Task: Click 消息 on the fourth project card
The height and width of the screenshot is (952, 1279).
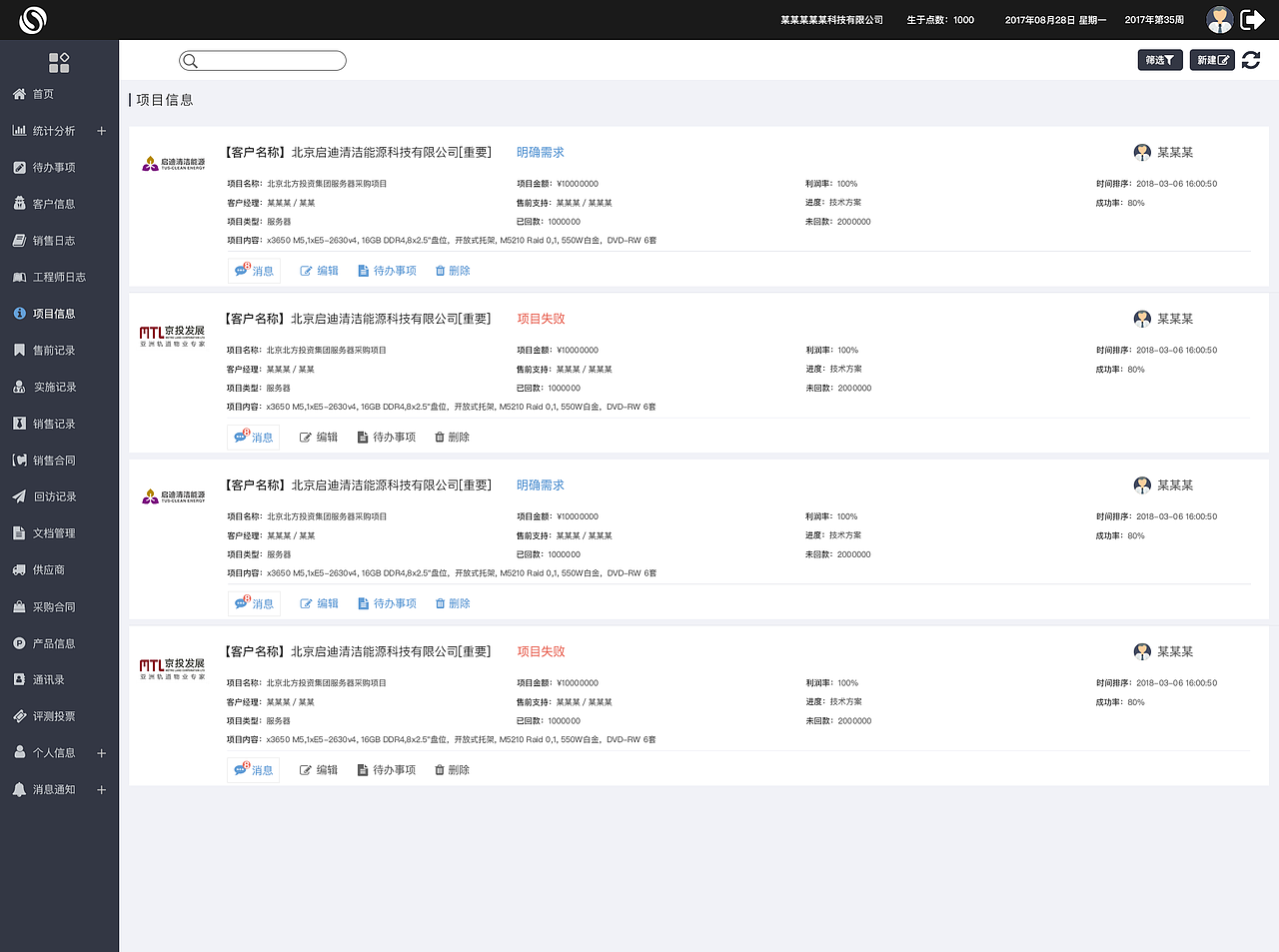Action: click(254, 770)
